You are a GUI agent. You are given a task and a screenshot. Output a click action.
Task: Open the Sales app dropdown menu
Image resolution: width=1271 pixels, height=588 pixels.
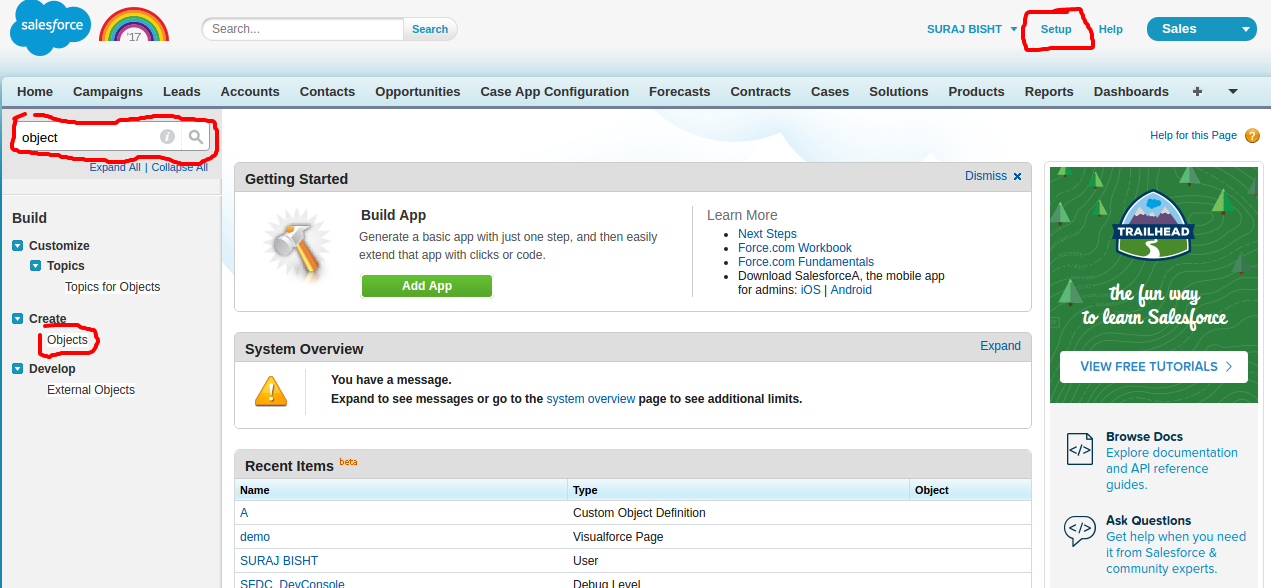click(1245, 30)
